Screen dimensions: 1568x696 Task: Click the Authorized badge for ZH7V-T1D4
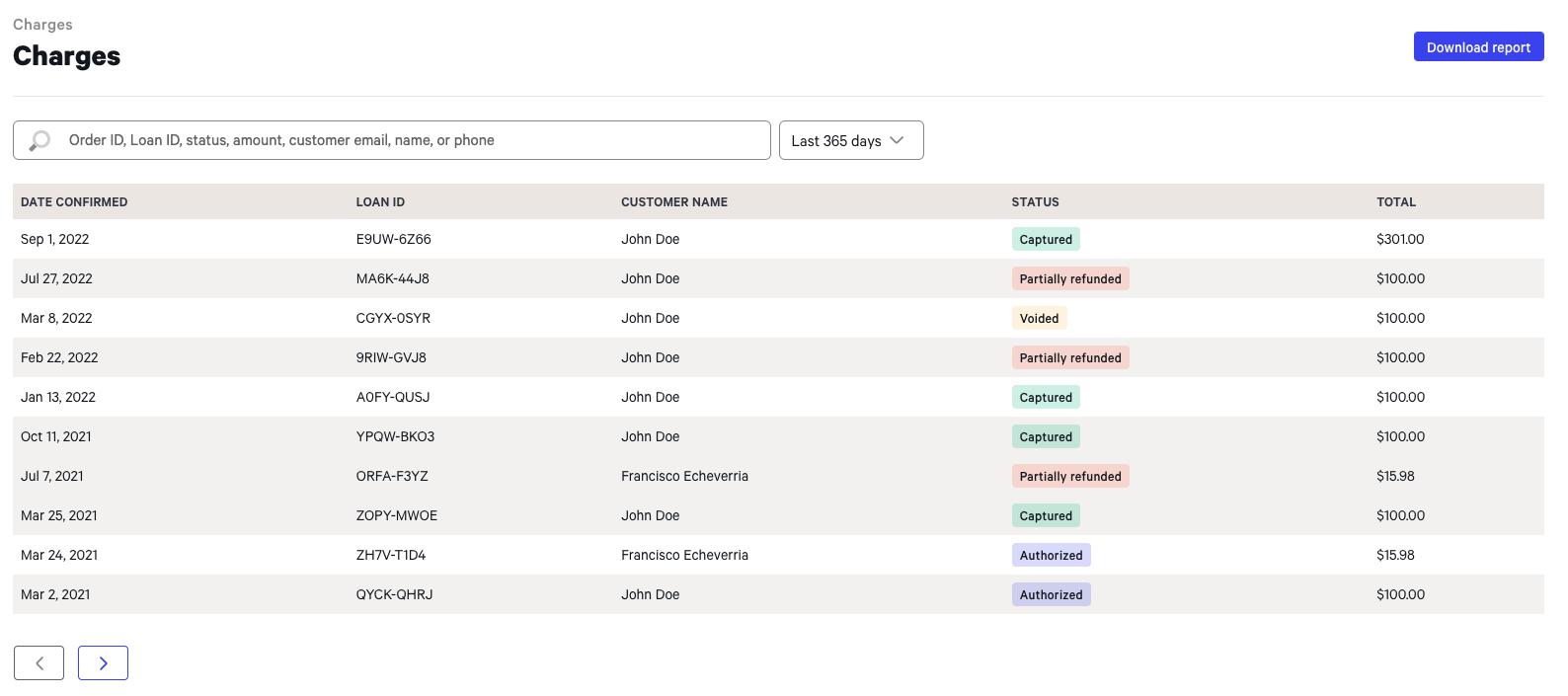click(x=1051, y=555)
